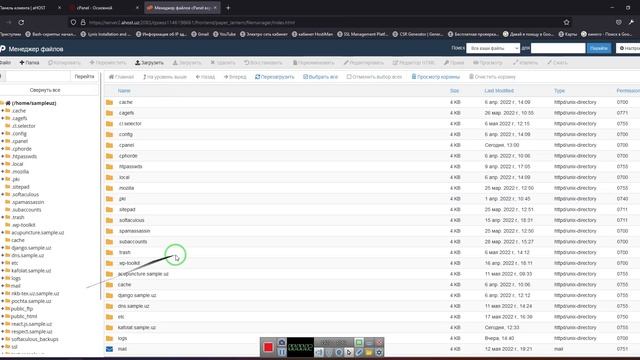Open the Все ваши файлы search dropdown

pyautogui.click(x=493, y=48)
